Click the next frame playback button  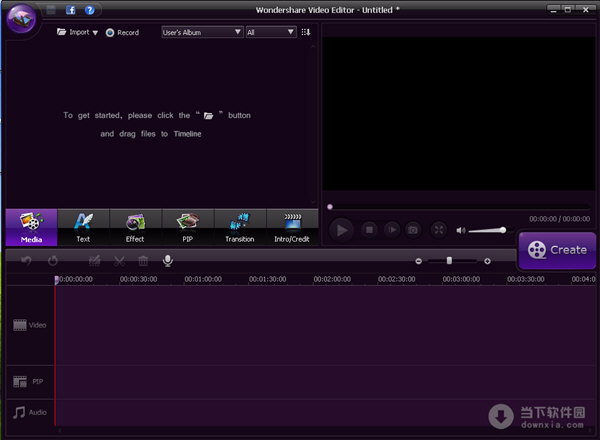pos(392,230)
